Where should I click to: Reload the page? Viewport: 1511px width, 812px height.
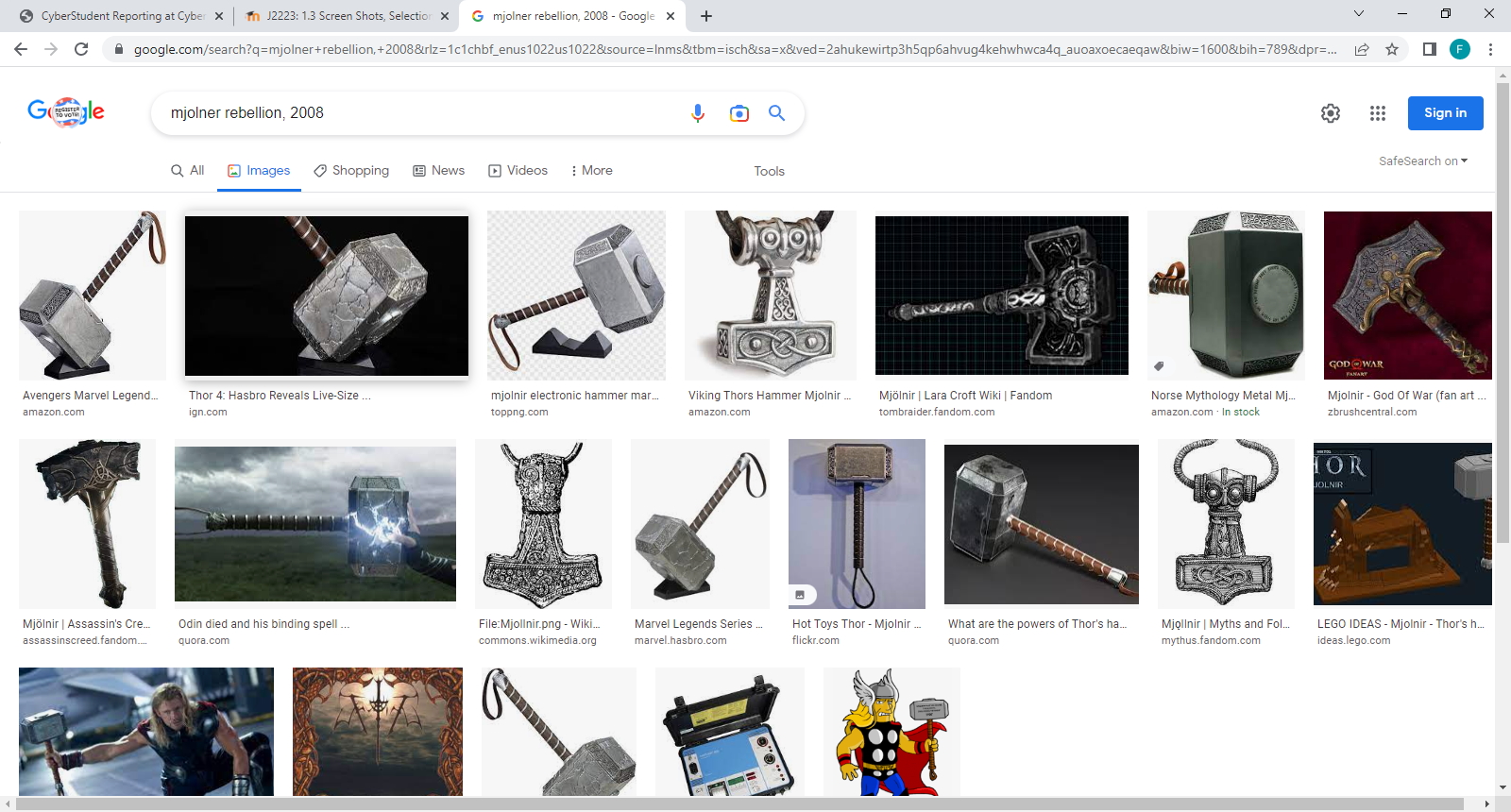(81, 49)
